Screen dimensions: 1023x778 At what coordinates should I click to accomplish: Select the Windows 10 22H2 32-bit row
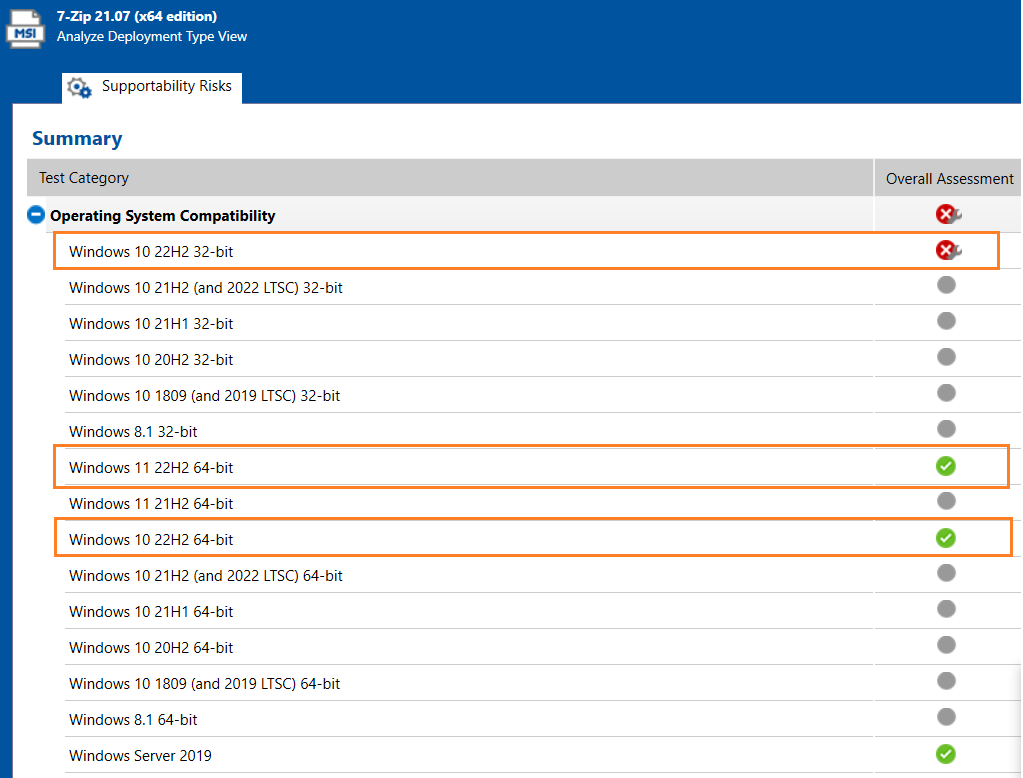coord(151,252)
